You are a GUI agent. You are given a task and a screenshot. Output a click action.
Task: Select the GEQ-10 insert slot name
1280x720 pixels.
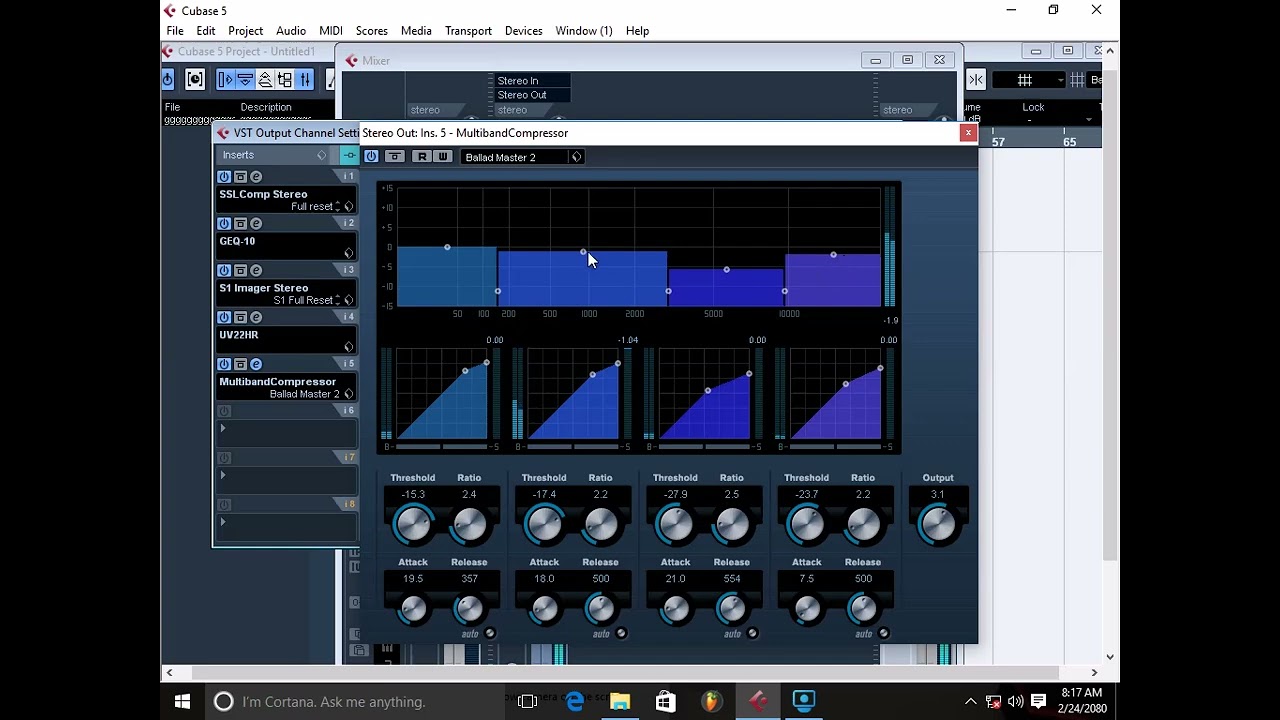(x=237, y=241)
